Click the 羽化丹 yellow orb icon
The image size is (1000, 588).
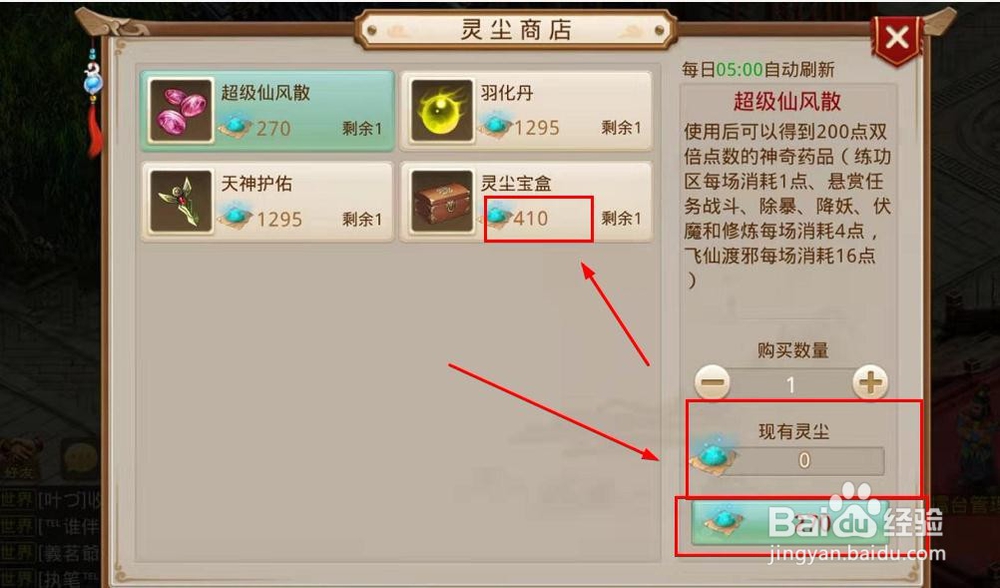[x=441, y=110]
